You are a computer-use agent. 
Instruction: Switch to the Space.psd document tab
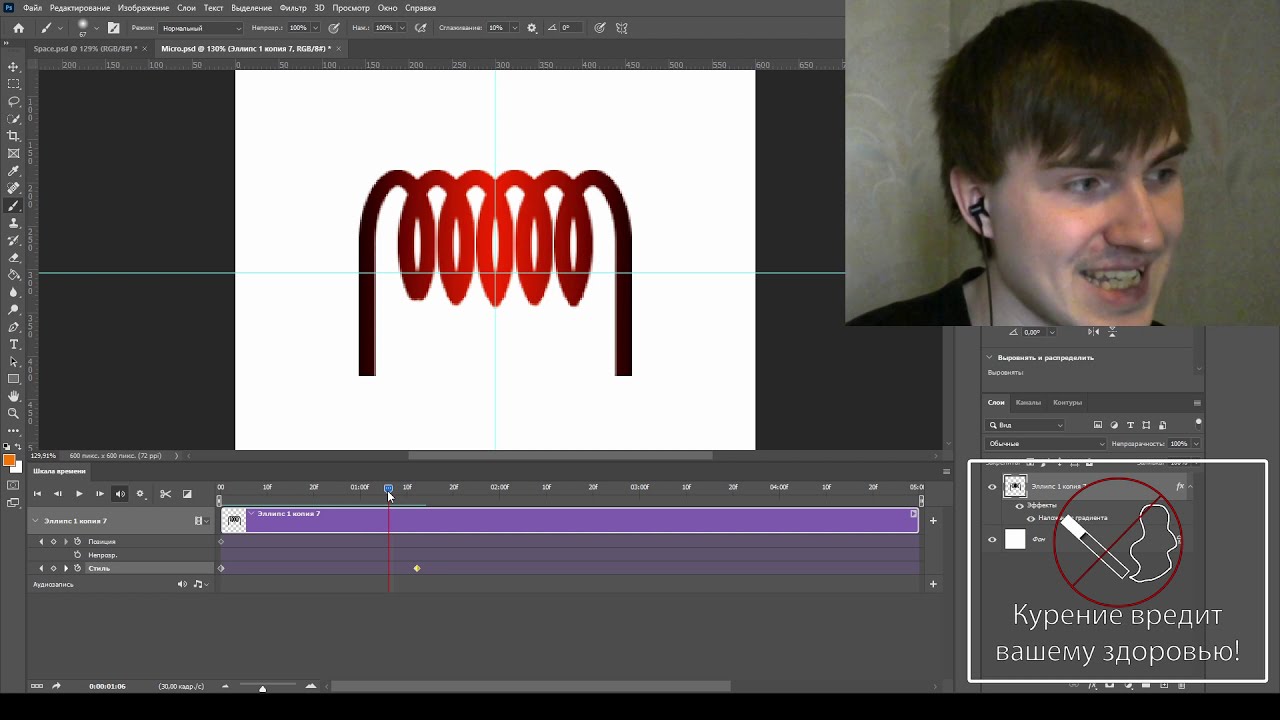(84, 48)
